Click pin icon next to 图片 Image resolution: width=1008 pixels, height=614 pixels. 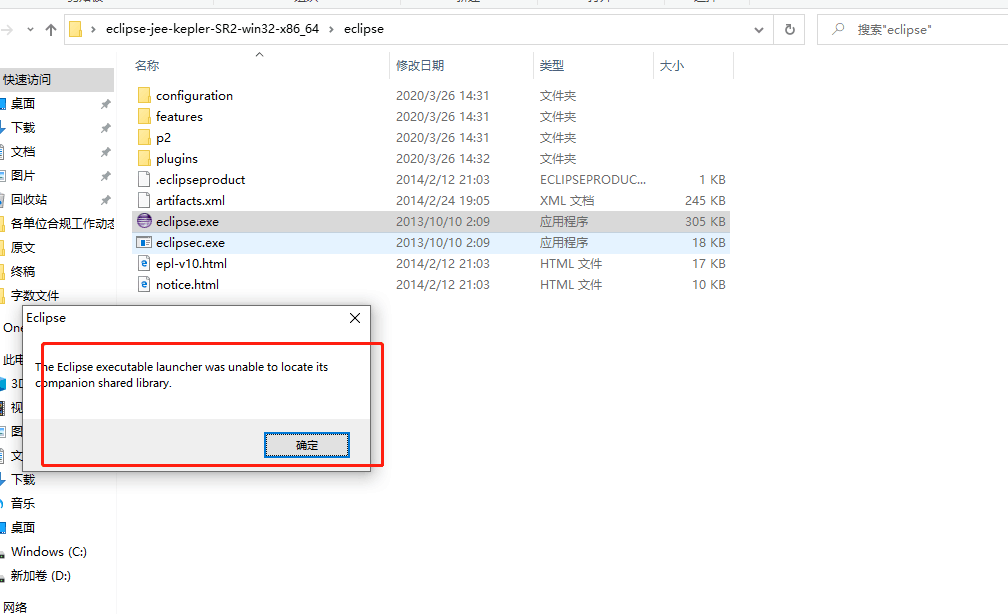(105, 176)
